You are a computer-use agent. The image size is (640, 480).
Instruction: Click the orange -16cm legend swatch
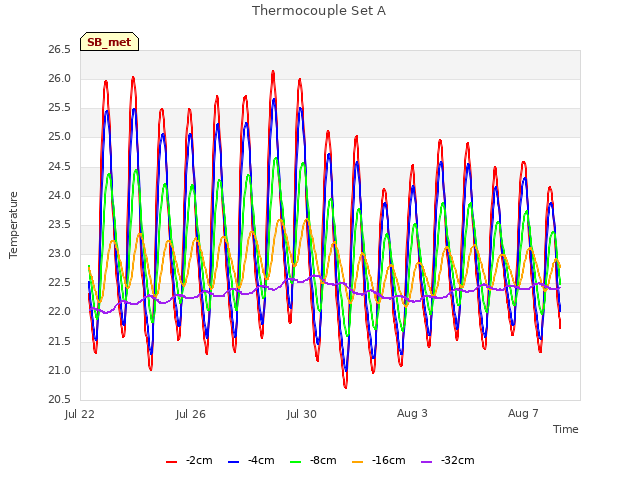tap(358, 462)
